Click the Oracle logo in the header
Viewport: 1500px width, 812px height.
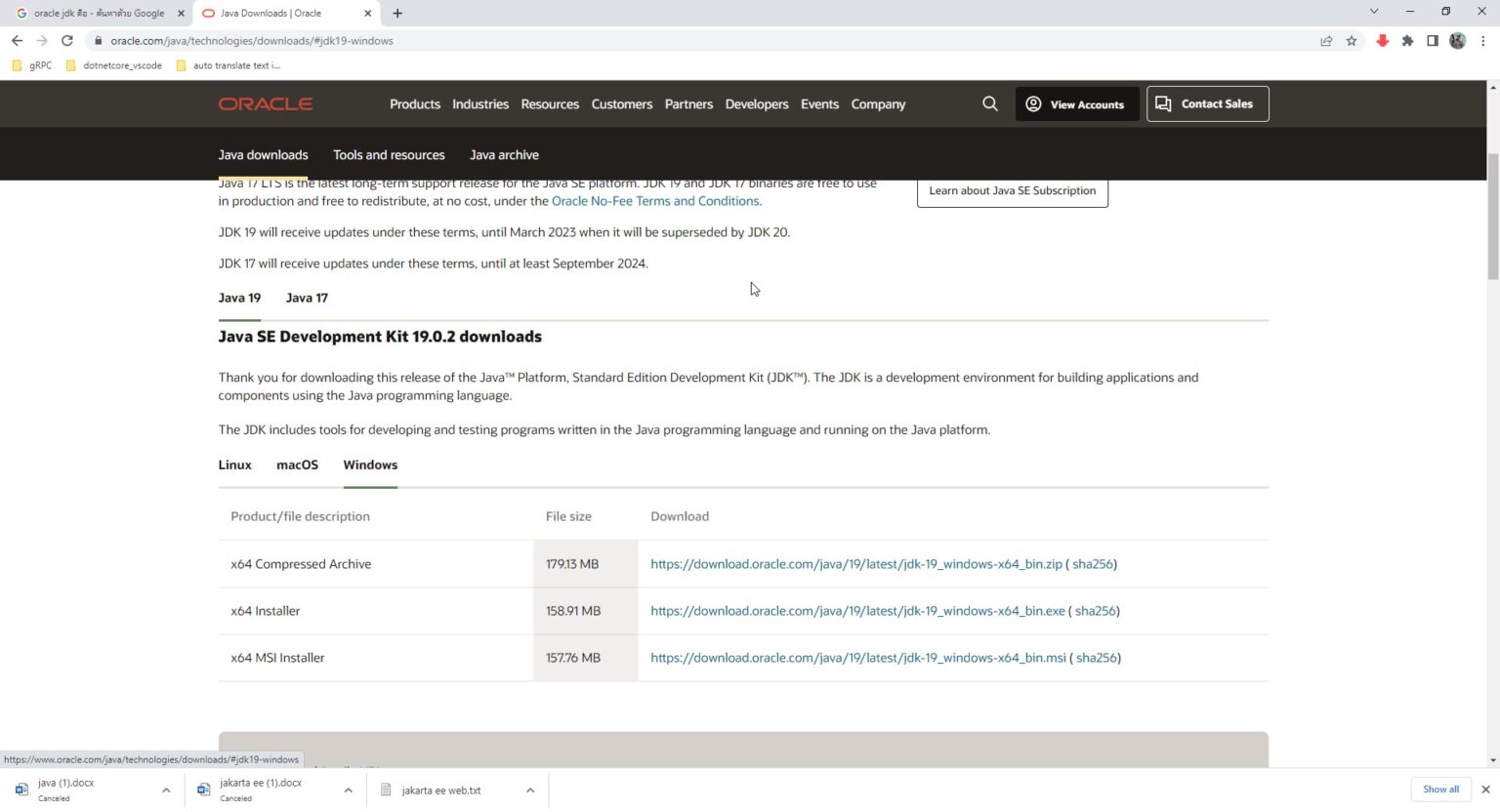click(266, 104)
